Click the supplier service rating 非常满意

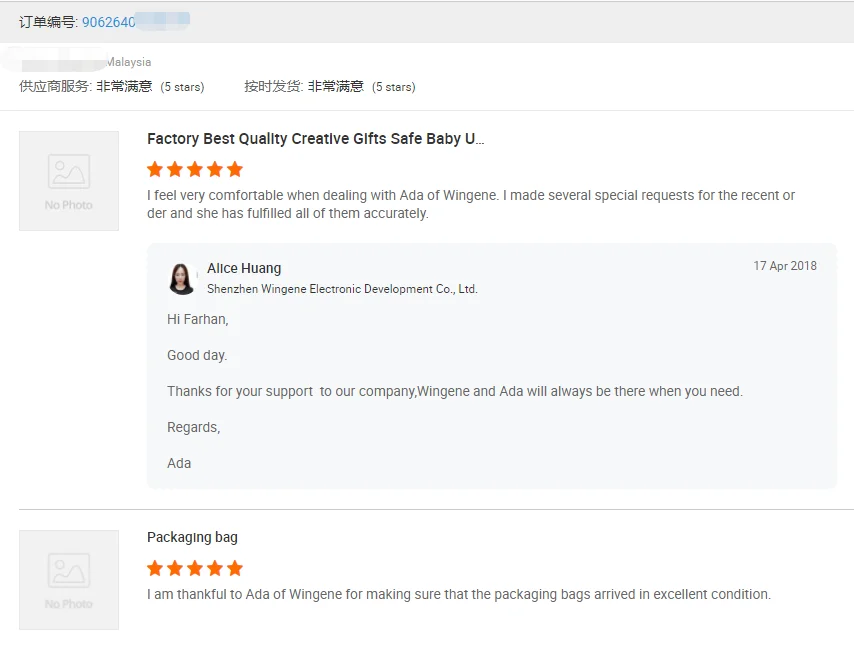(x=124, y=87)
